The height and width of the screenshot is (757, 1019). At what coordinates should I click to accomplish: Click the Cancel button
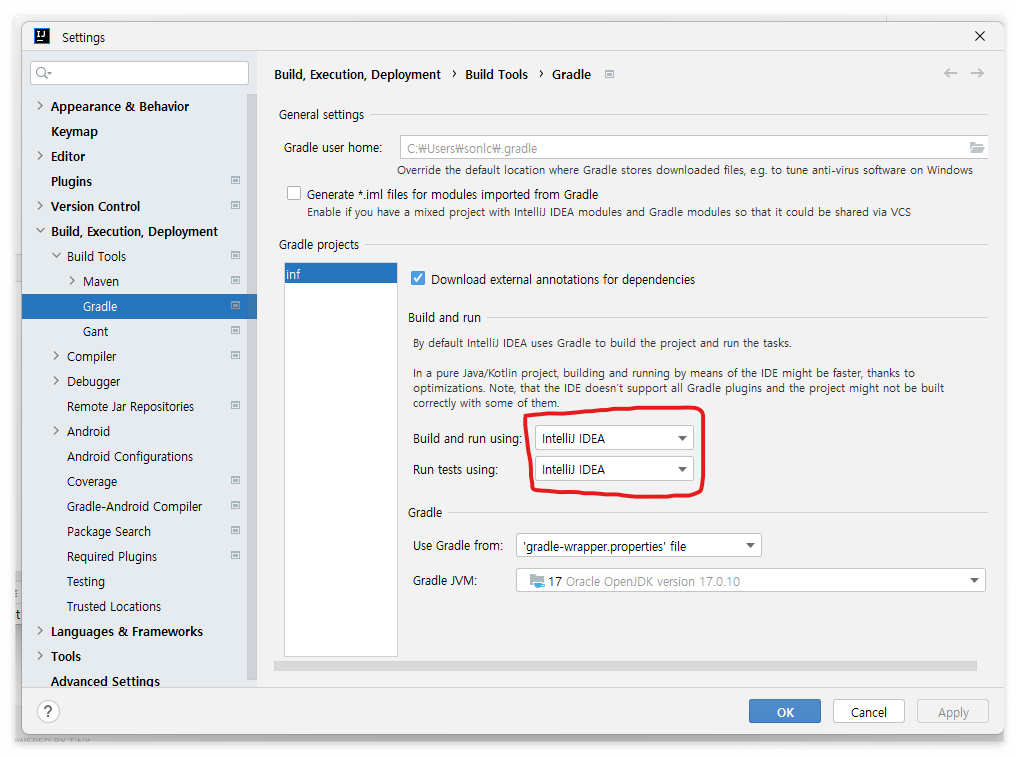(x=868, y=712)
